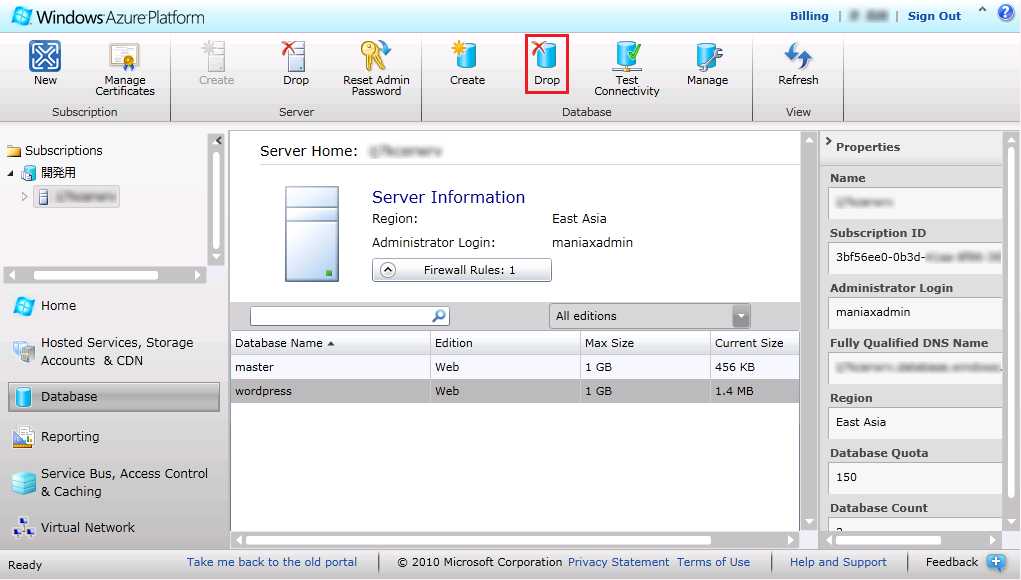
Task: Click the New subscription icon
Action: coord(45,56)
